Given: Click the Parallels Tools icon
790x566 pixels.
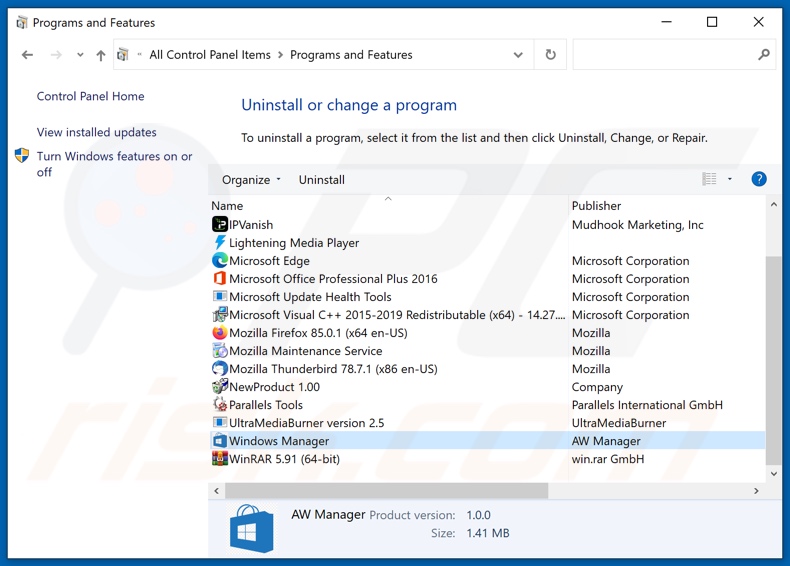Looking at the screenshot, I should click(x=220, y=404).
